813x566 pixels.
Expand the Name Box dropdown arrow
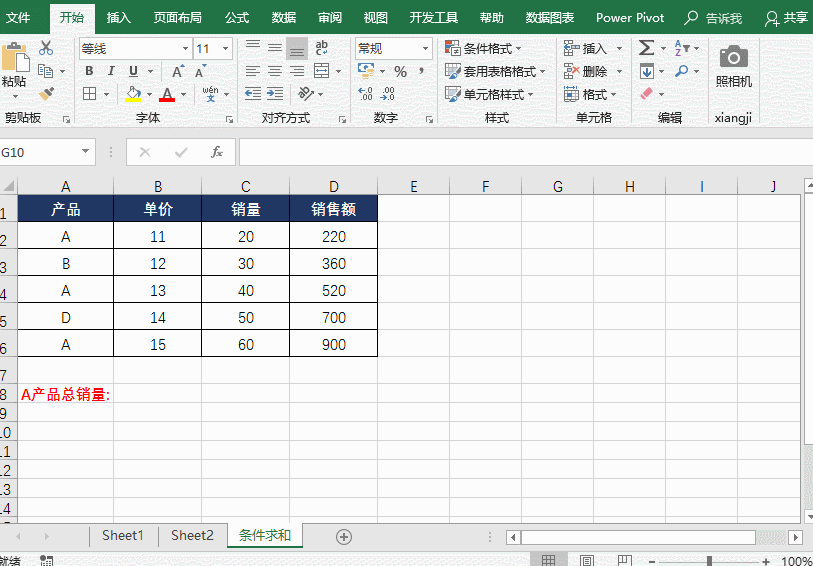pos(86,152)
